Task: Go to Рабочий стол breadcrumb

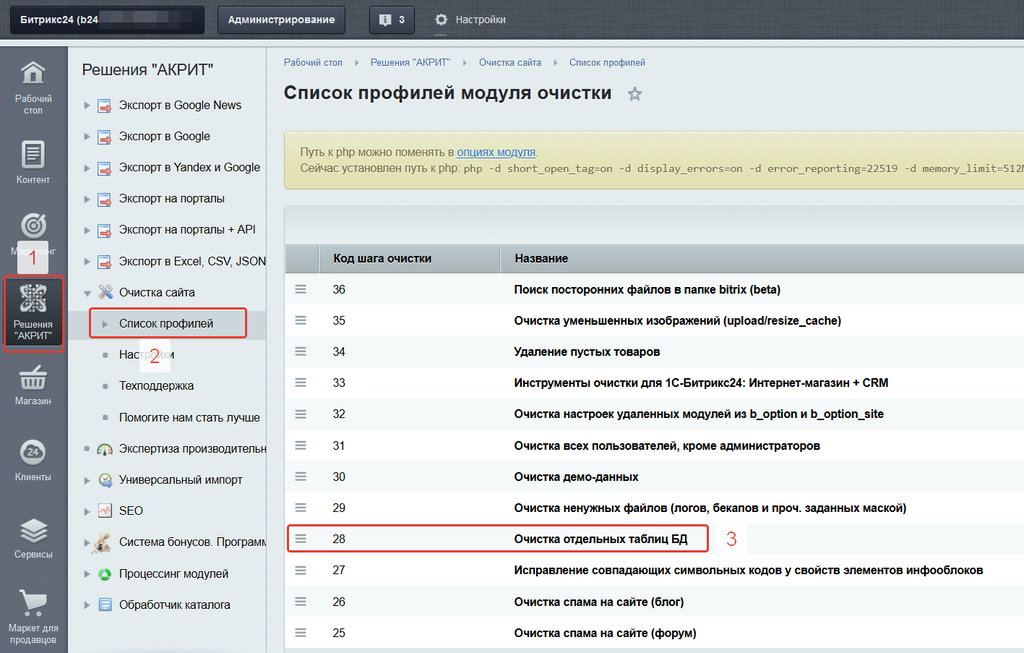Action: pyautogui.click(x=313, y=63)
